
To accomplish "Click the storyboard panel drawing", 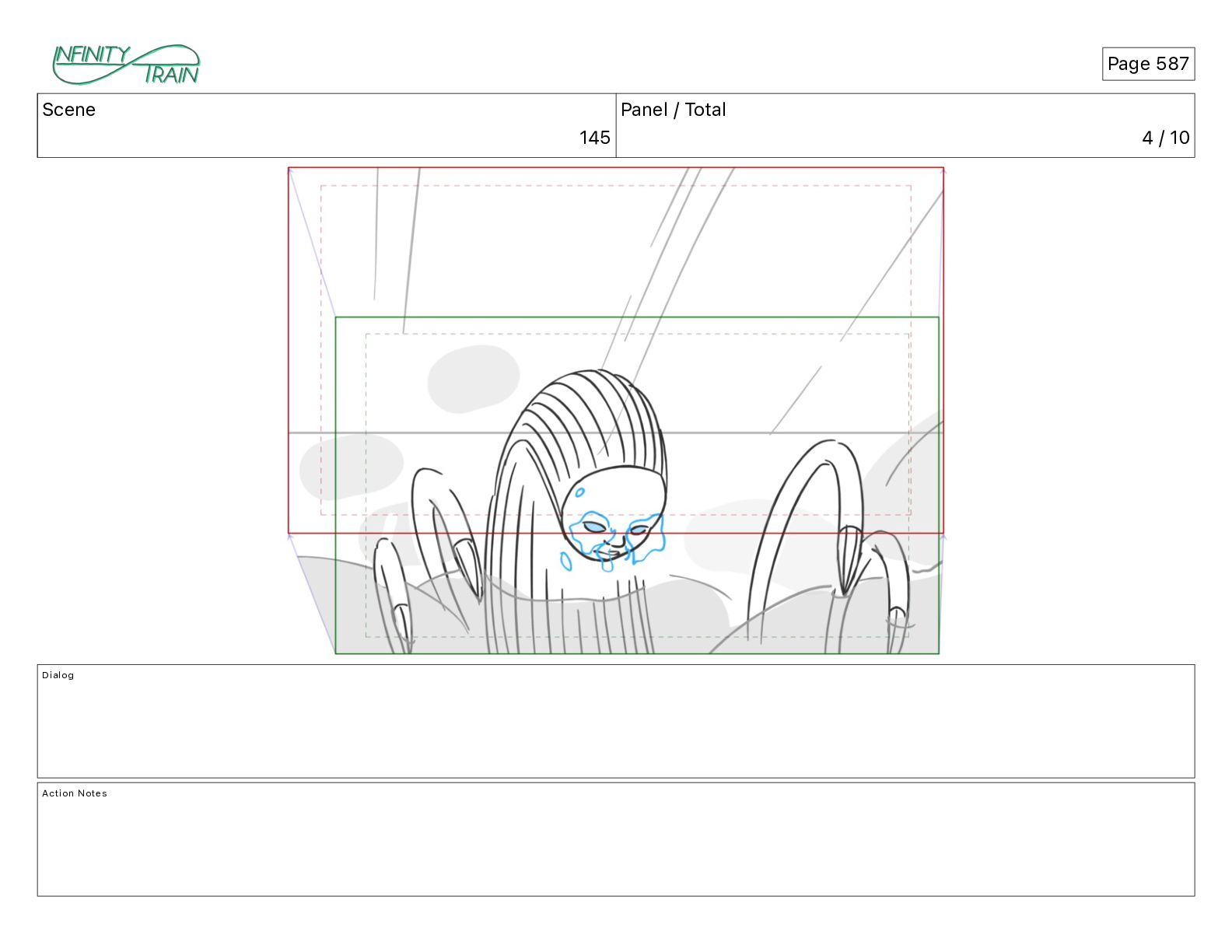I will tap(616, 411).
